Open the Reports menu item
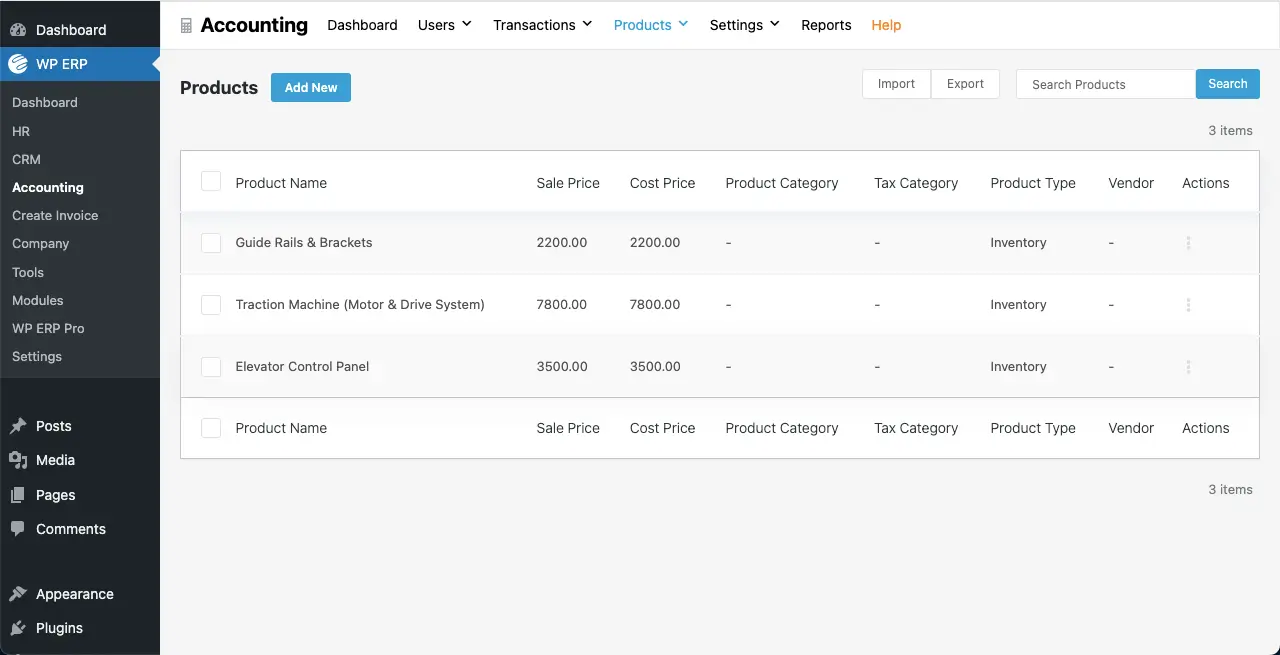The height and width of the screenshot is (655, 1280). [826, 25]
